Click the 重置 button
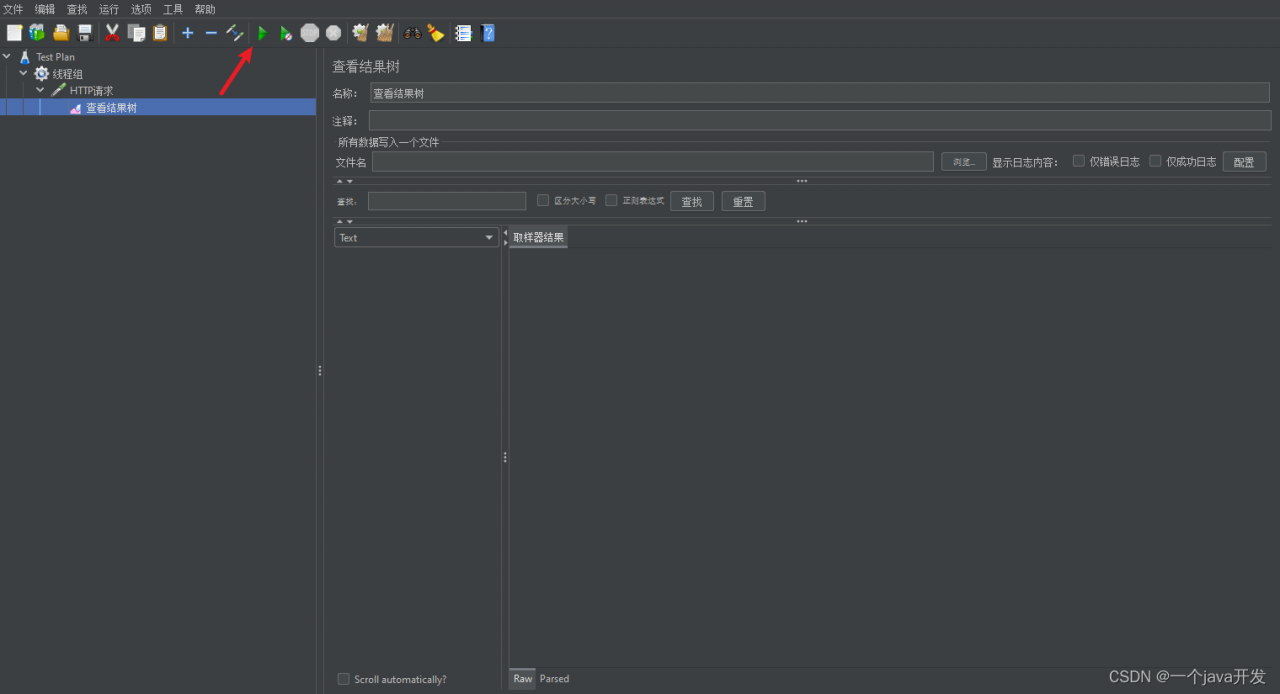Image resolution: width=1280 pixels, height=694 pixels. 743,201
